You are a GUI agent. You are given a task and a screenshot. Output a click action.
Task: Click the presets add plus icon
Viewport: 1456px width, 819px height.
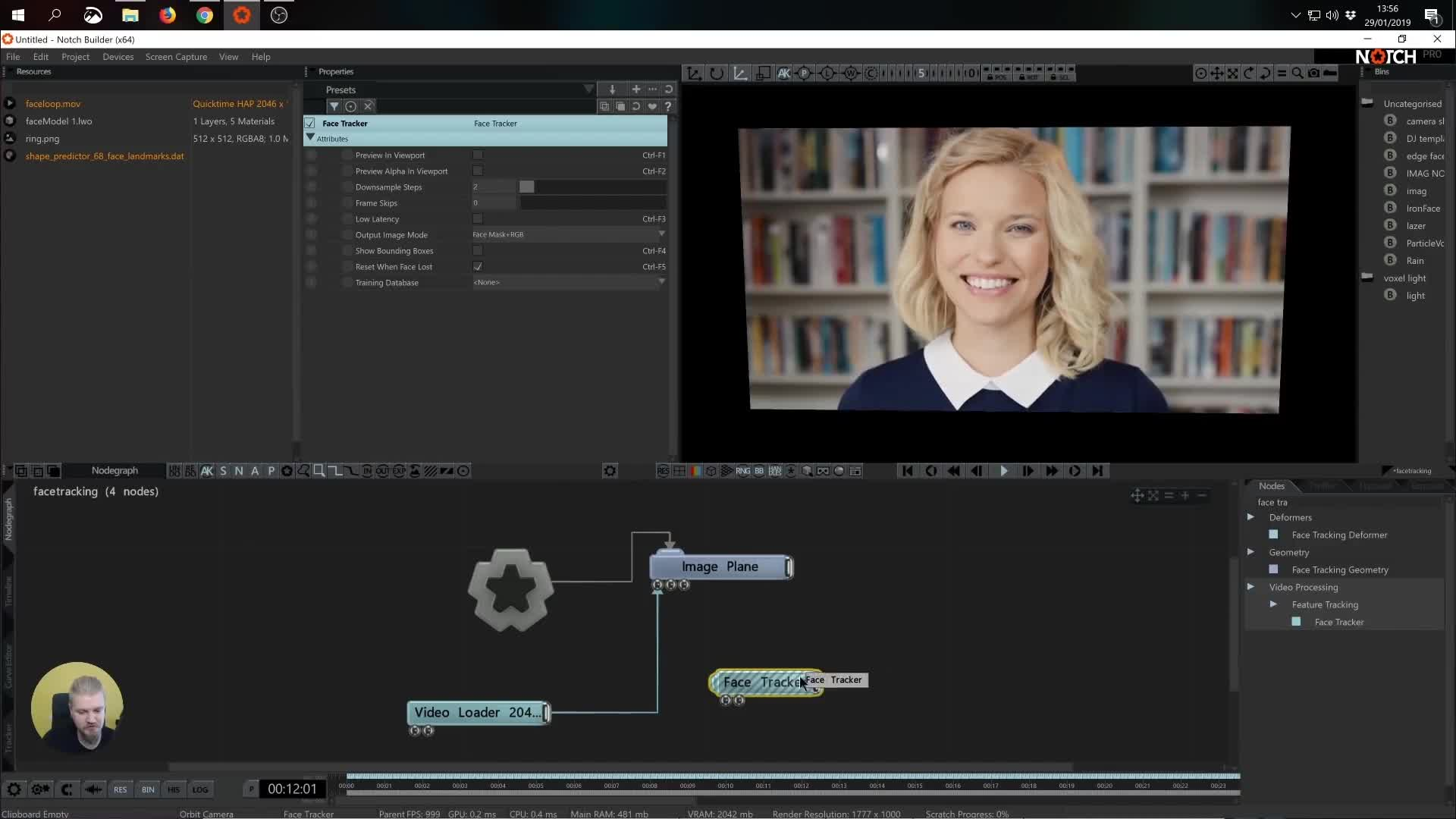point(635,89)
